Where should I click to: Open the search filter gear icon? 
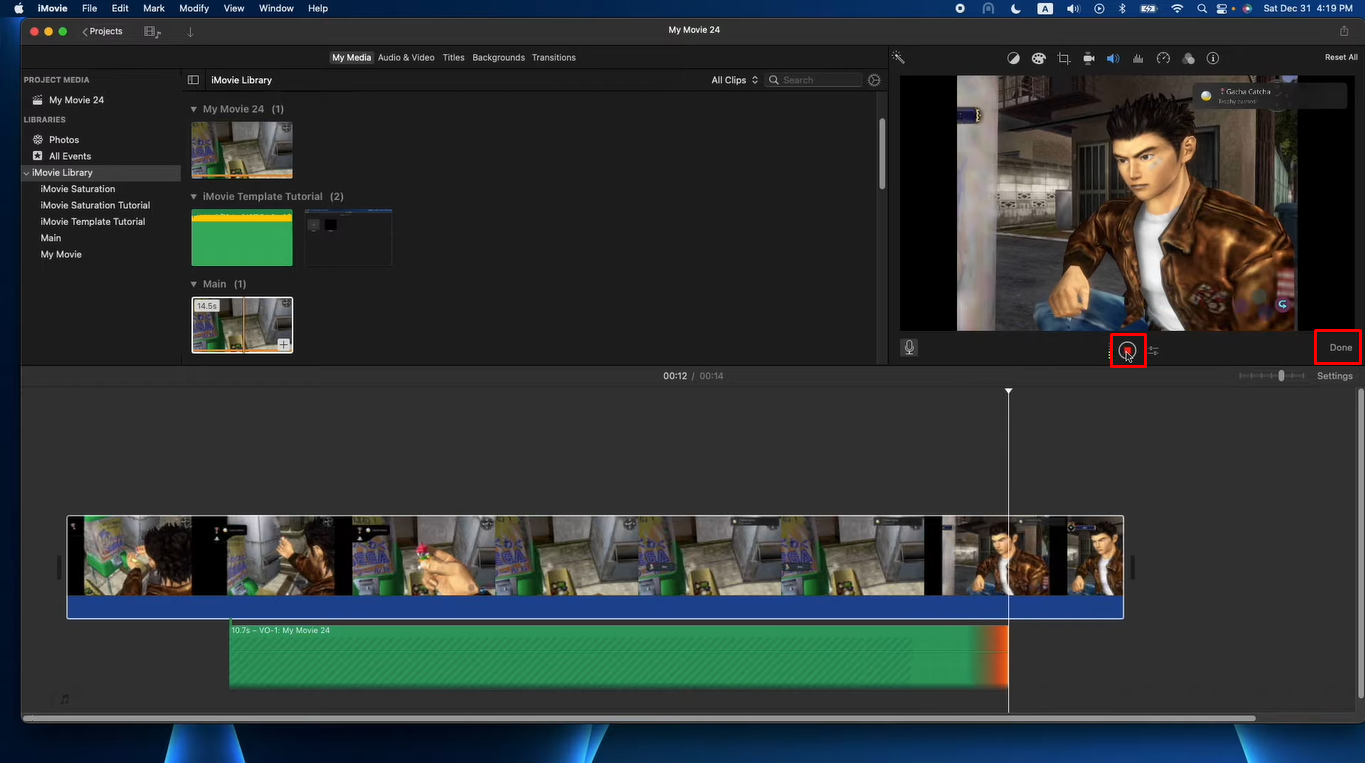click(x=873, y=79)
